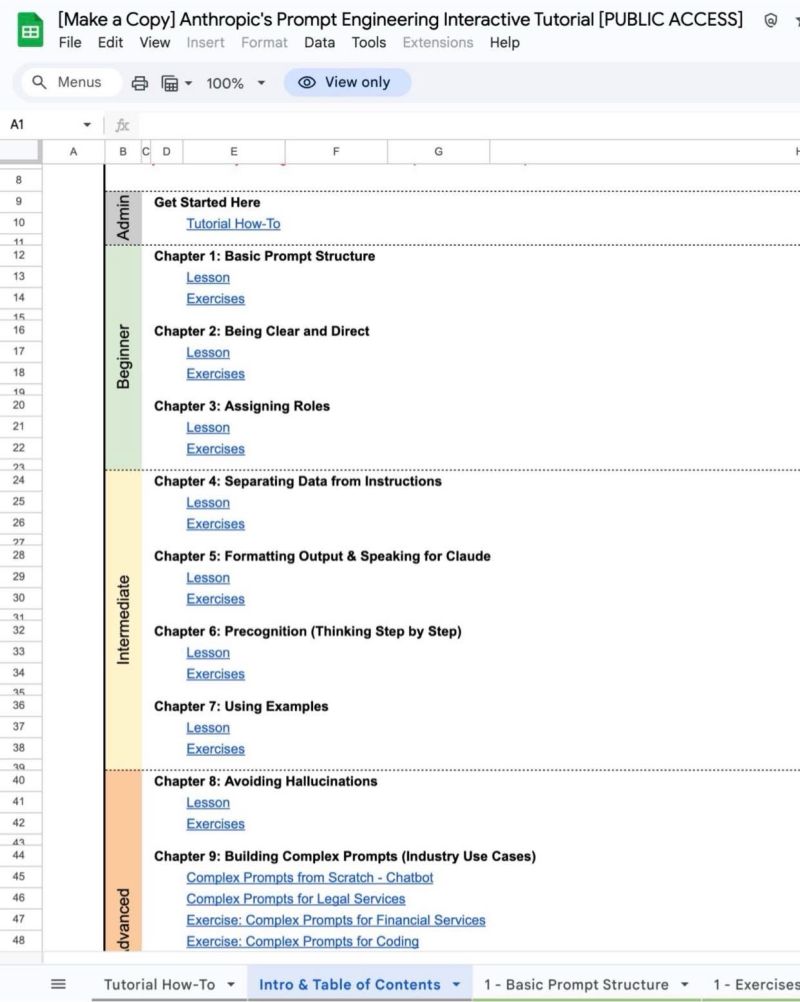Open Chapter 8 Avoiding Hallucinations Lesson link
This screenshot has width=800, height=1002.
point(208,803)
